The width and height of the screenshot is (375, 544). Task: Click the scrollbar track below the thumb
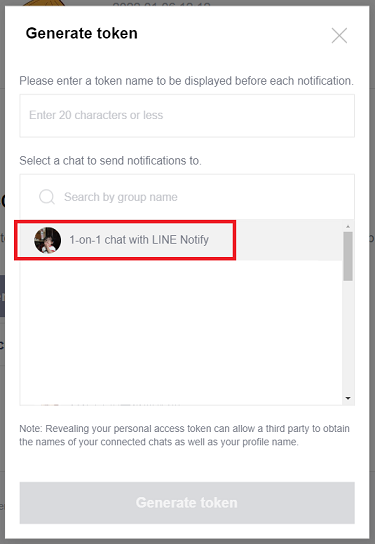[x=348, y=337]
